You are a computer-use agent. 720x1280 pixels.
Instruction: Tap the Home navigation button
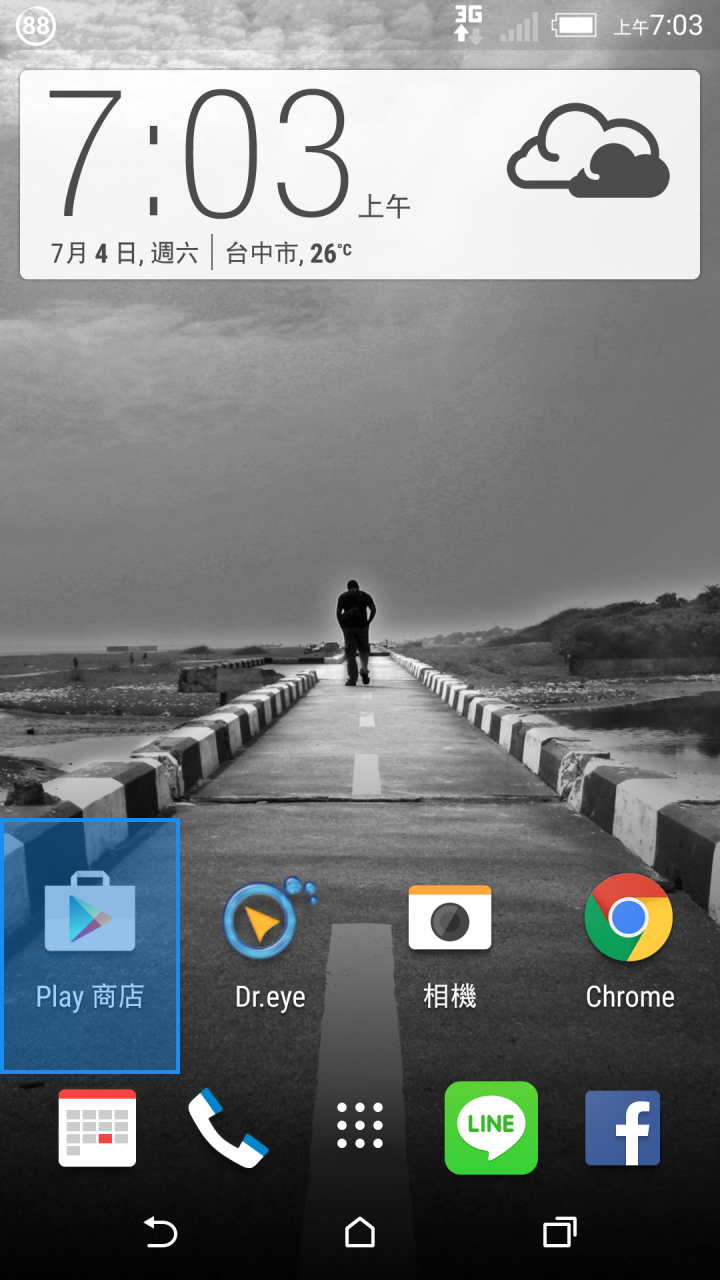(360, 1232)
